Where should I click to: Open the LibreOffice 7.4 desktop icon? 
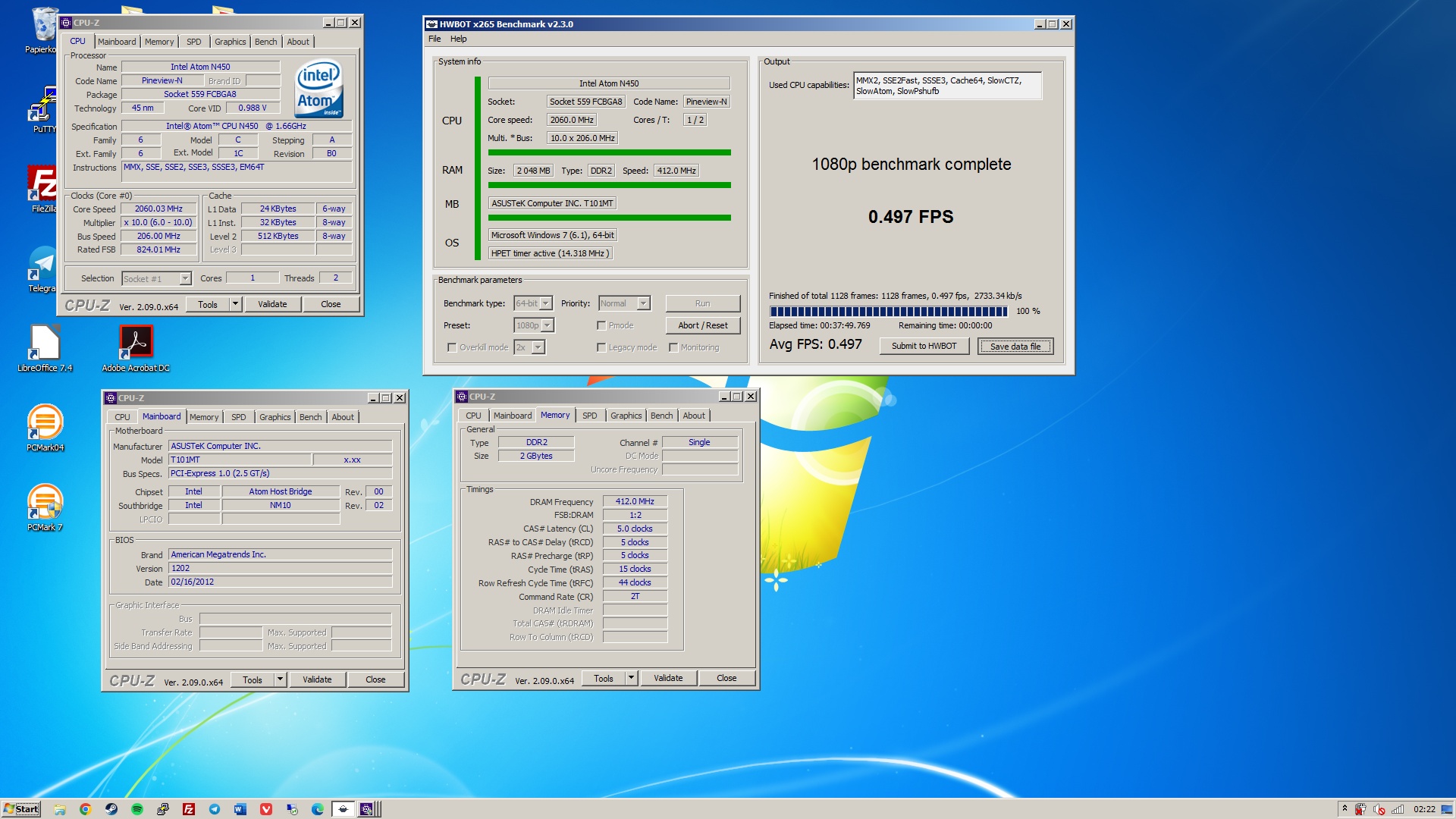(45, 349)
